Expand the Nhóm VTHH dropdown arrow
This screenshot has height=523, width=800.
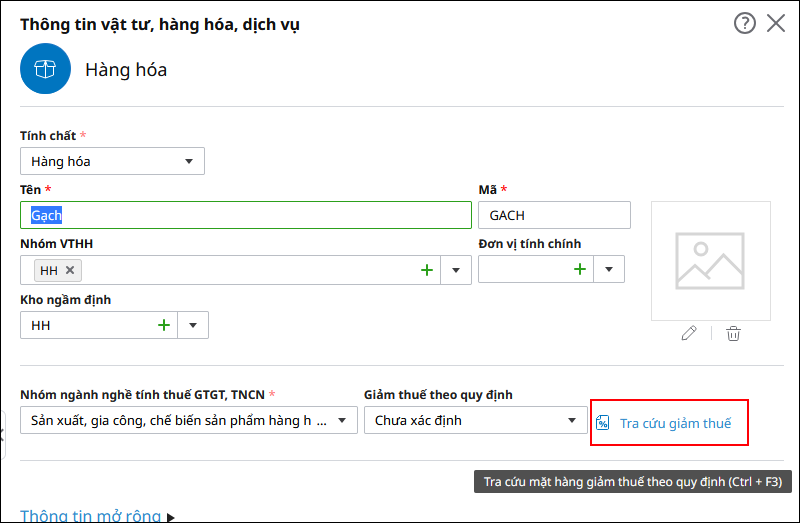[456, 270]
